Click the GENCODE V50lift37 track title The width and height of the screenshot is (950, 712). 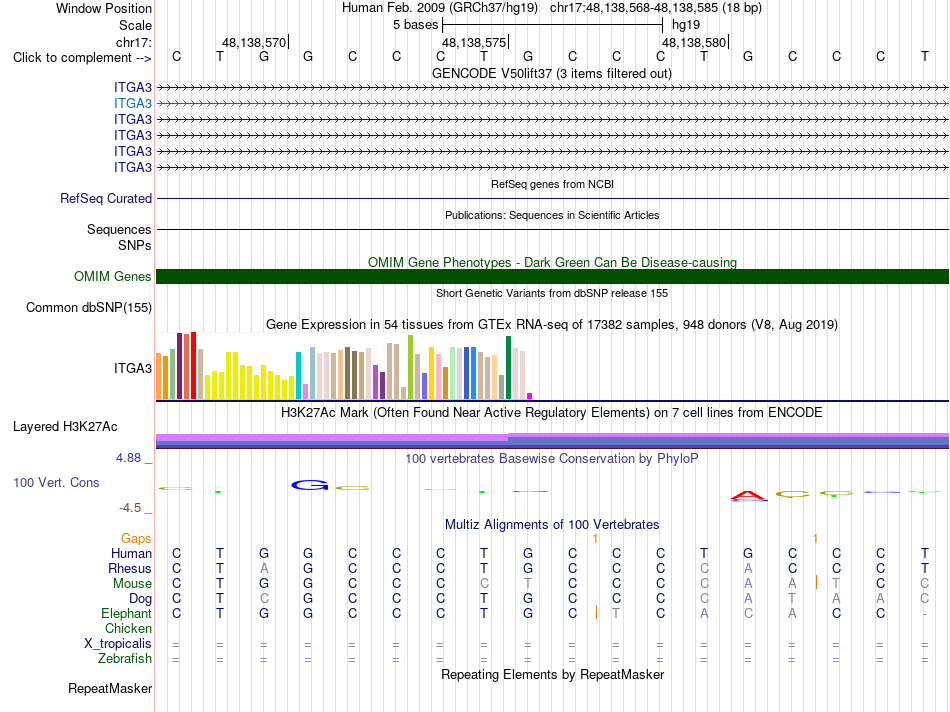(552, 73)
